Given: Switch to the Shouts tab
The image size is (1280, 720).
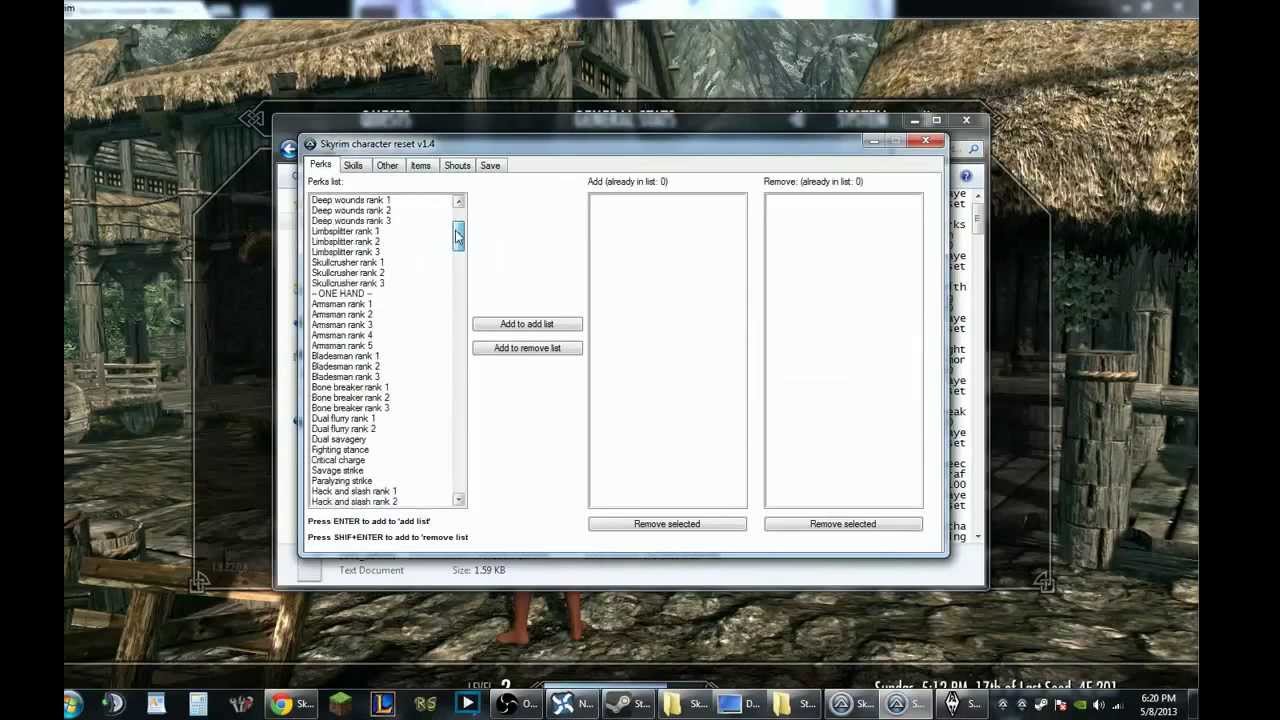Looking at the screenshot, I should click(457, 165).
